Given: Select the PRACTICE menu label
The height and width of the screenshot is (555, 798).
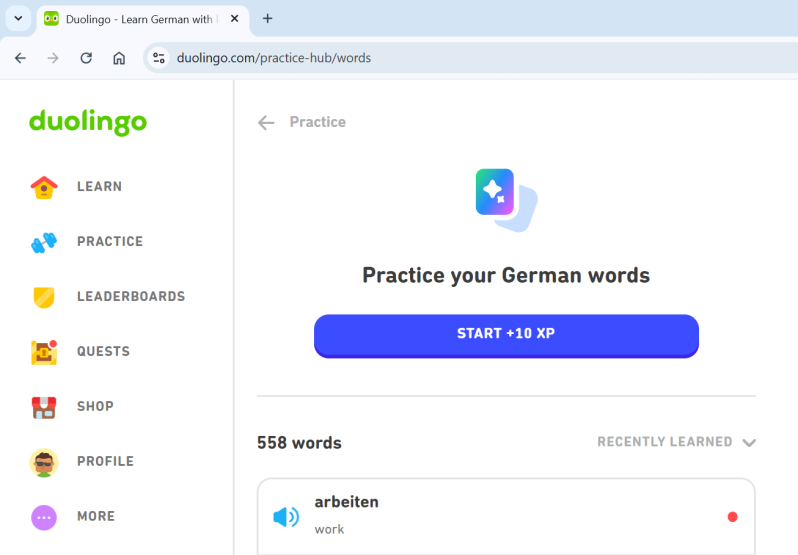Looking at the screenshot, I should pos(110,242).
